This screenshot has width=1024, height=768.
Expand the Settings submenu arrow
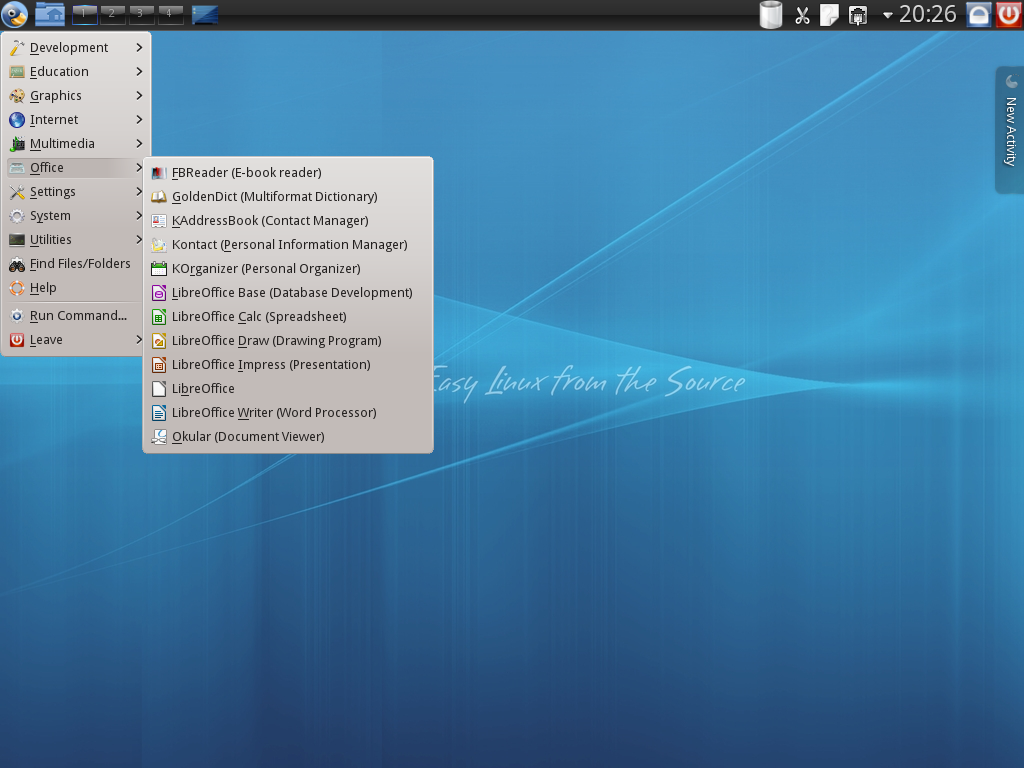click(138, 191)
